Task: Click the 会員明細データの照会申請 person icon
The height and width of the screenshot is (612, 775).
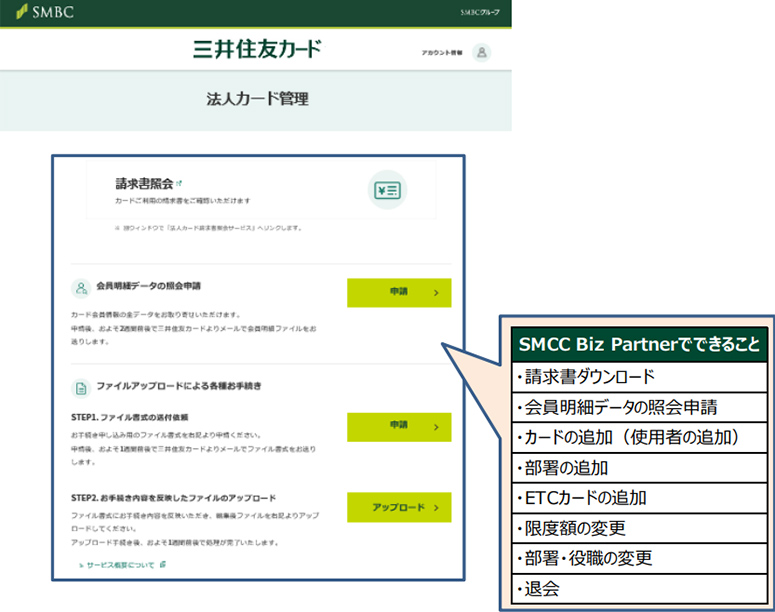Action: tap(81, 288)
